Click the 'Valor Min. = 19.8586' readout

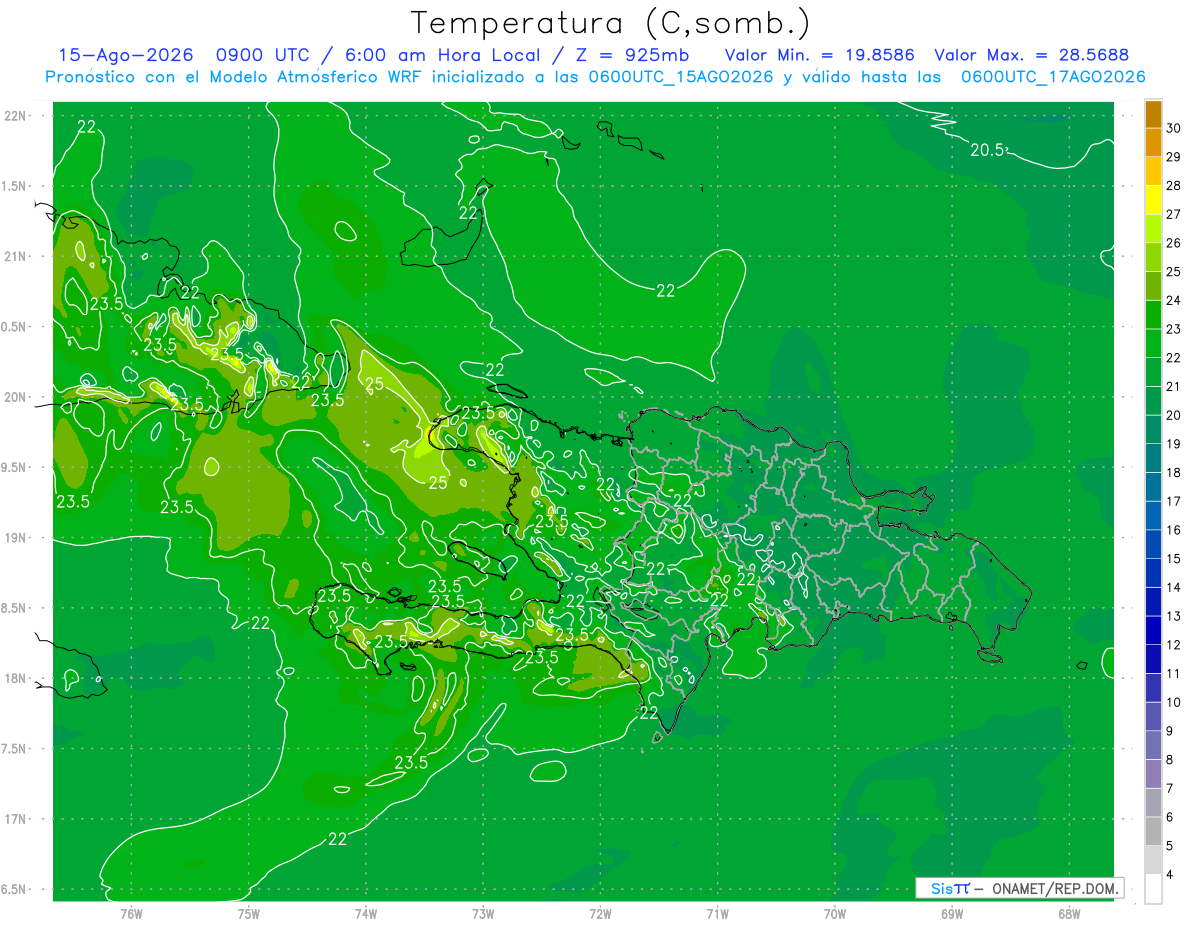tap(819, 55)
